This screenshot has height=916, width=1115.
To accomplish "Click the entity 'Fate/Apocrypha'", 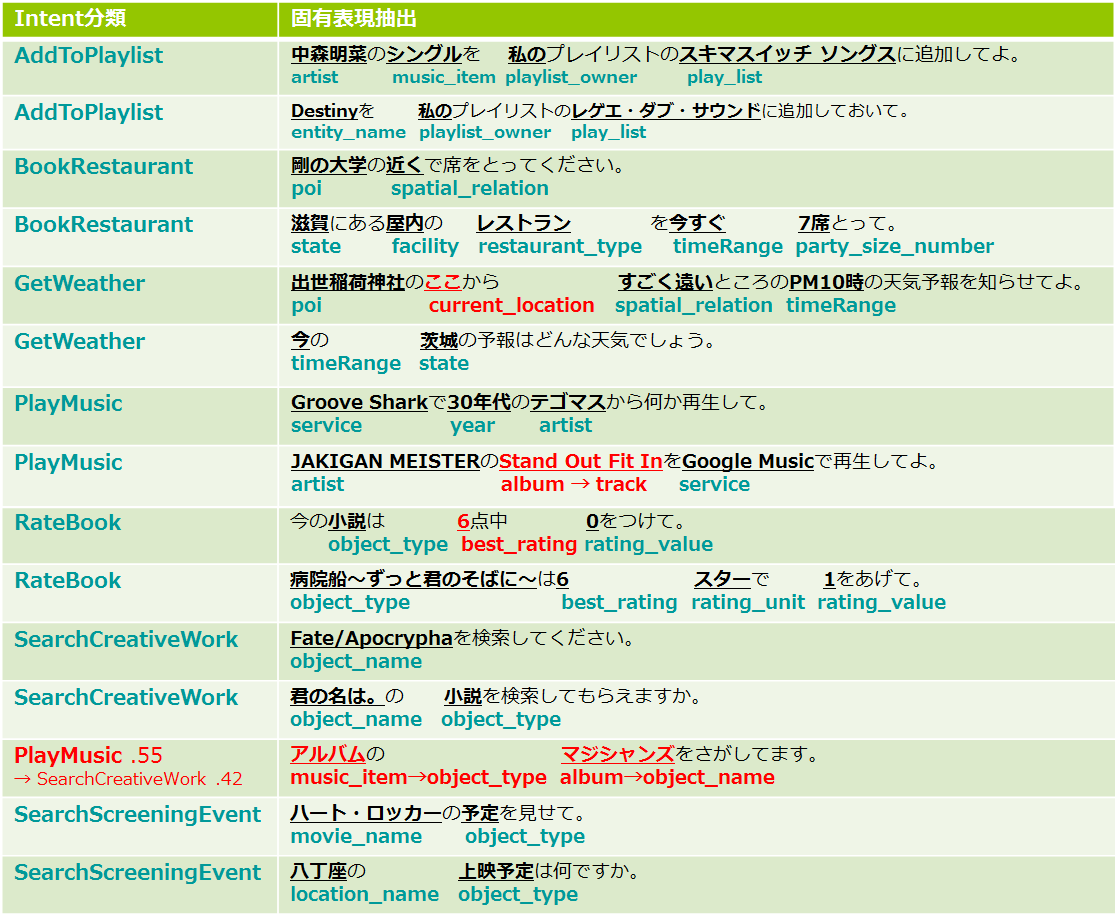I will [x=371, y=639].
